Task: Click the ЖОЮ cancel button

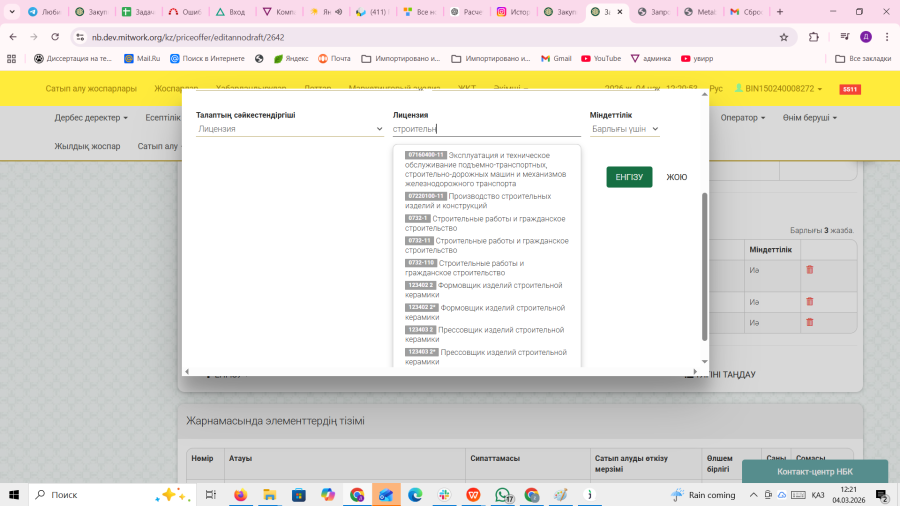Action: point(677,177)
